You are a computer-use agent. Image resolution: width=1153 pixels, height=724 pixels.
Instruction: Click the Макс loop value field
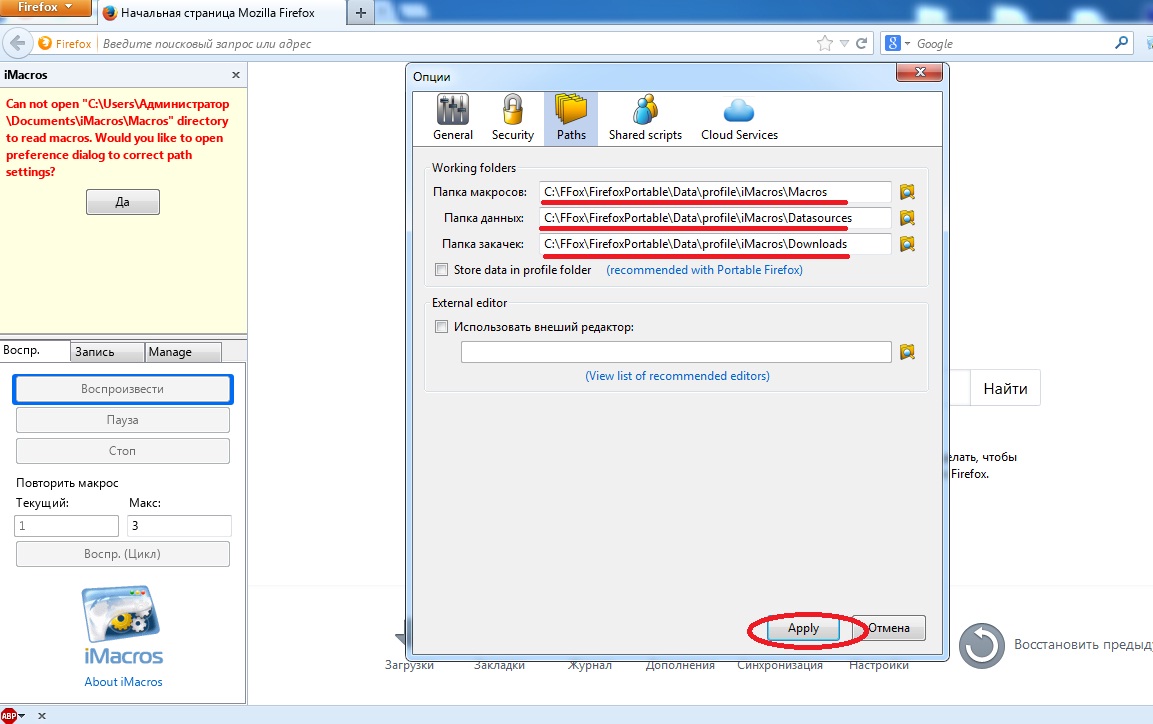pyautogui.click(x=179, y=526)
